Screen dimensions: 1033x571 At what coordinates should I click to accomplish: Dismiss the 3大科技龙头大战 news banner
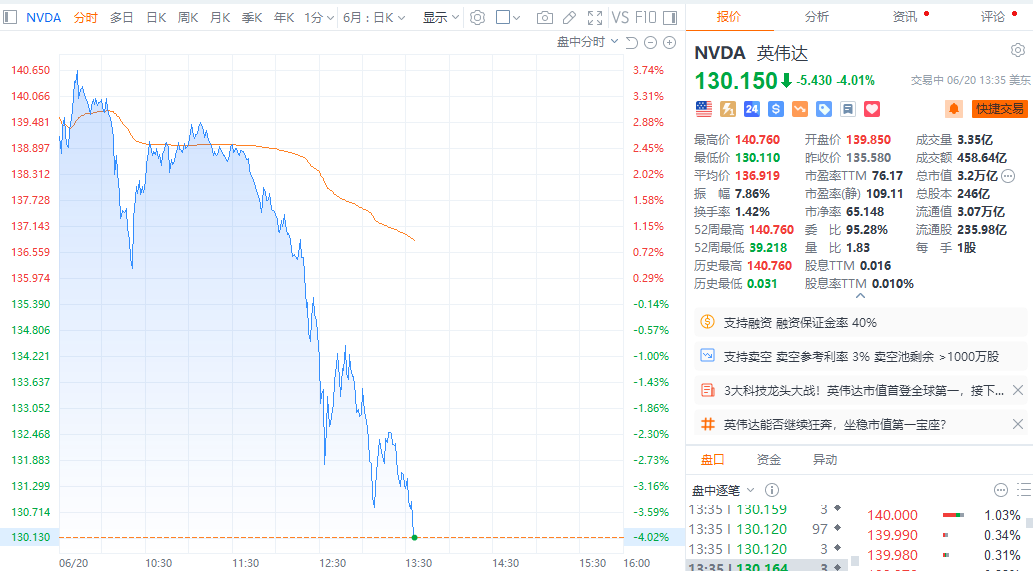pos(1018,391)
